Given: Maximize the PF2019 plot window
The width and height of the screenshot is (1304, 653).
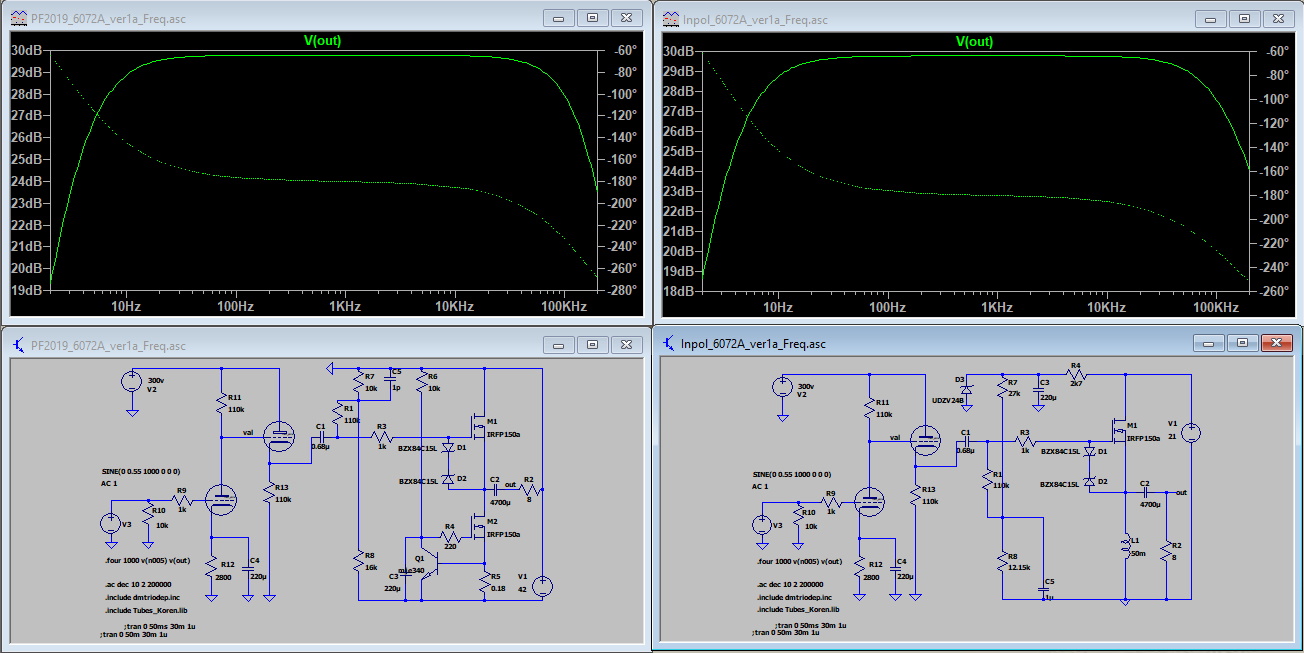Looking at the screenshot, I should coord(593,17).
